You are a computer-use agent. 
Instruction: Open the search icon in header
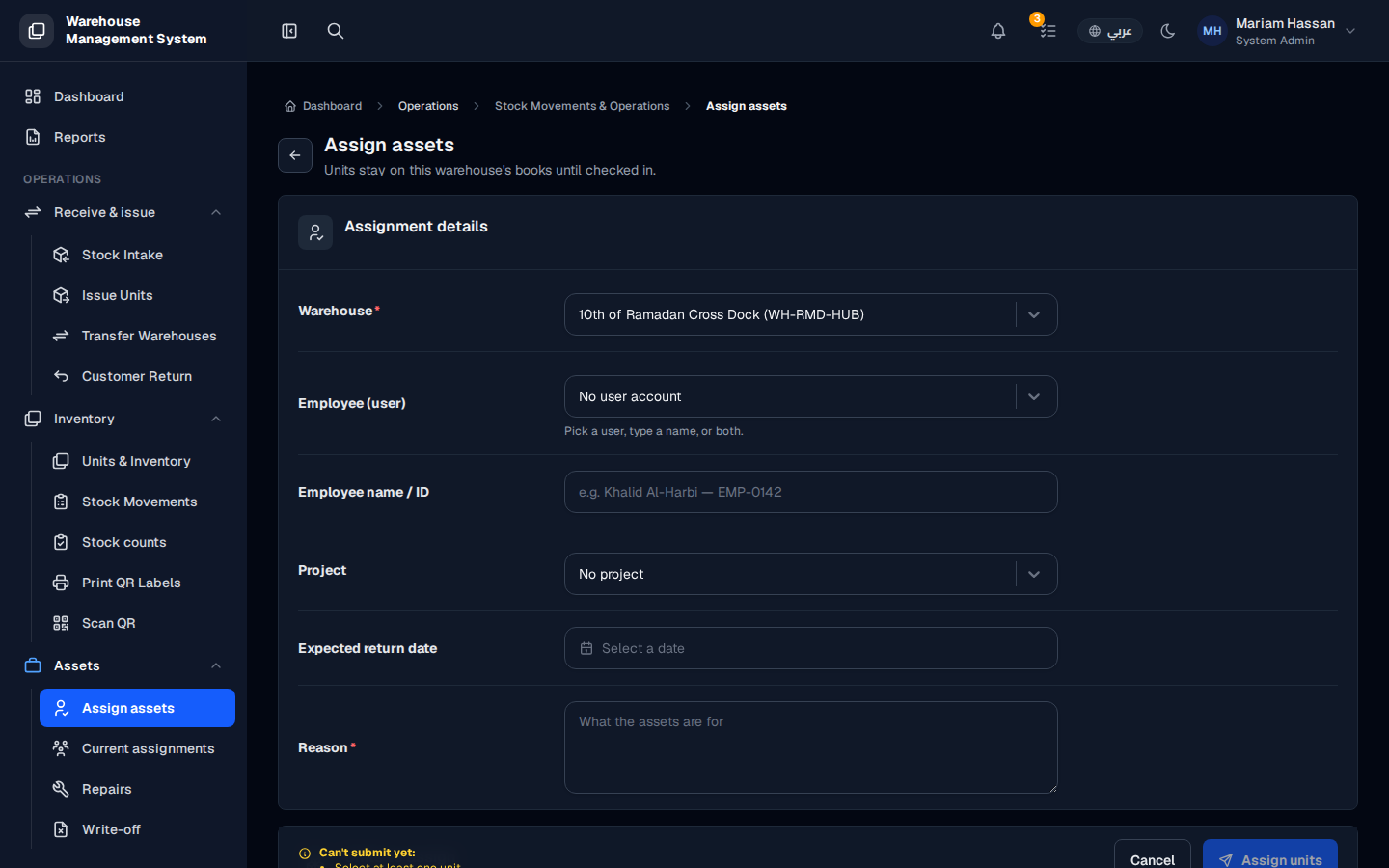336,31
